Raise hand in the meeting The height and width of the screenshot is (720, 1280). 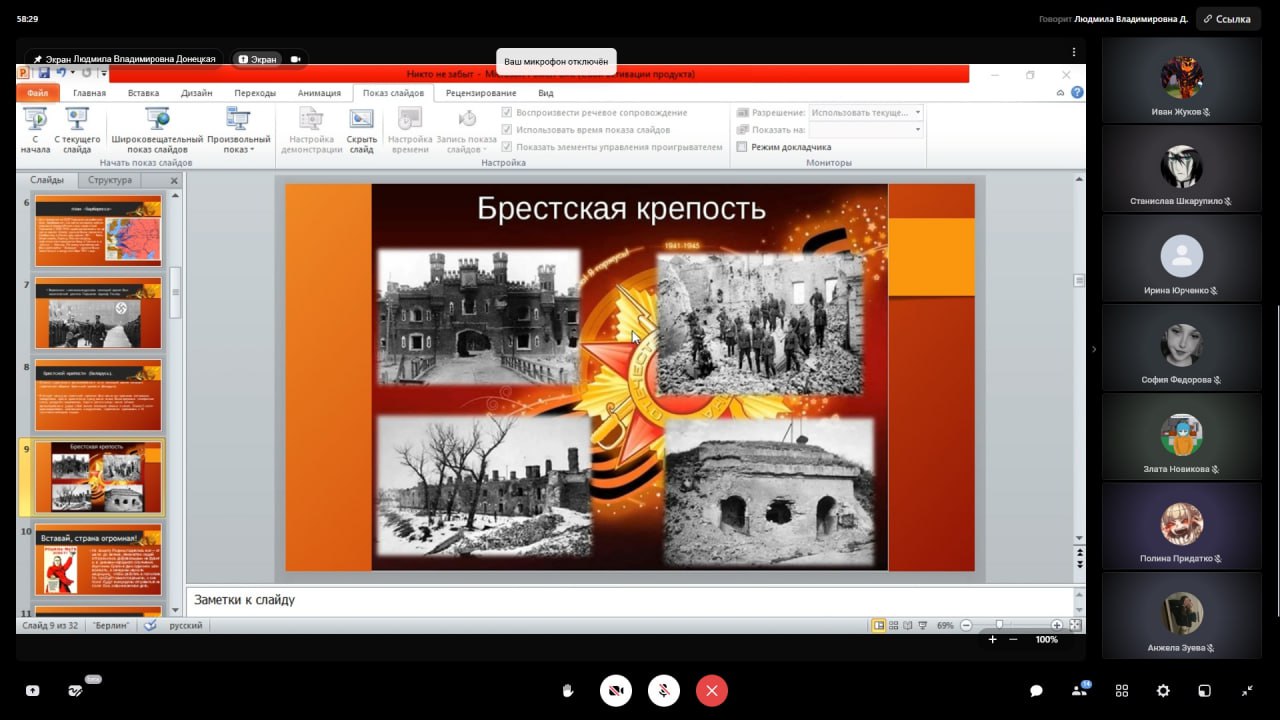tap(568, 690)
